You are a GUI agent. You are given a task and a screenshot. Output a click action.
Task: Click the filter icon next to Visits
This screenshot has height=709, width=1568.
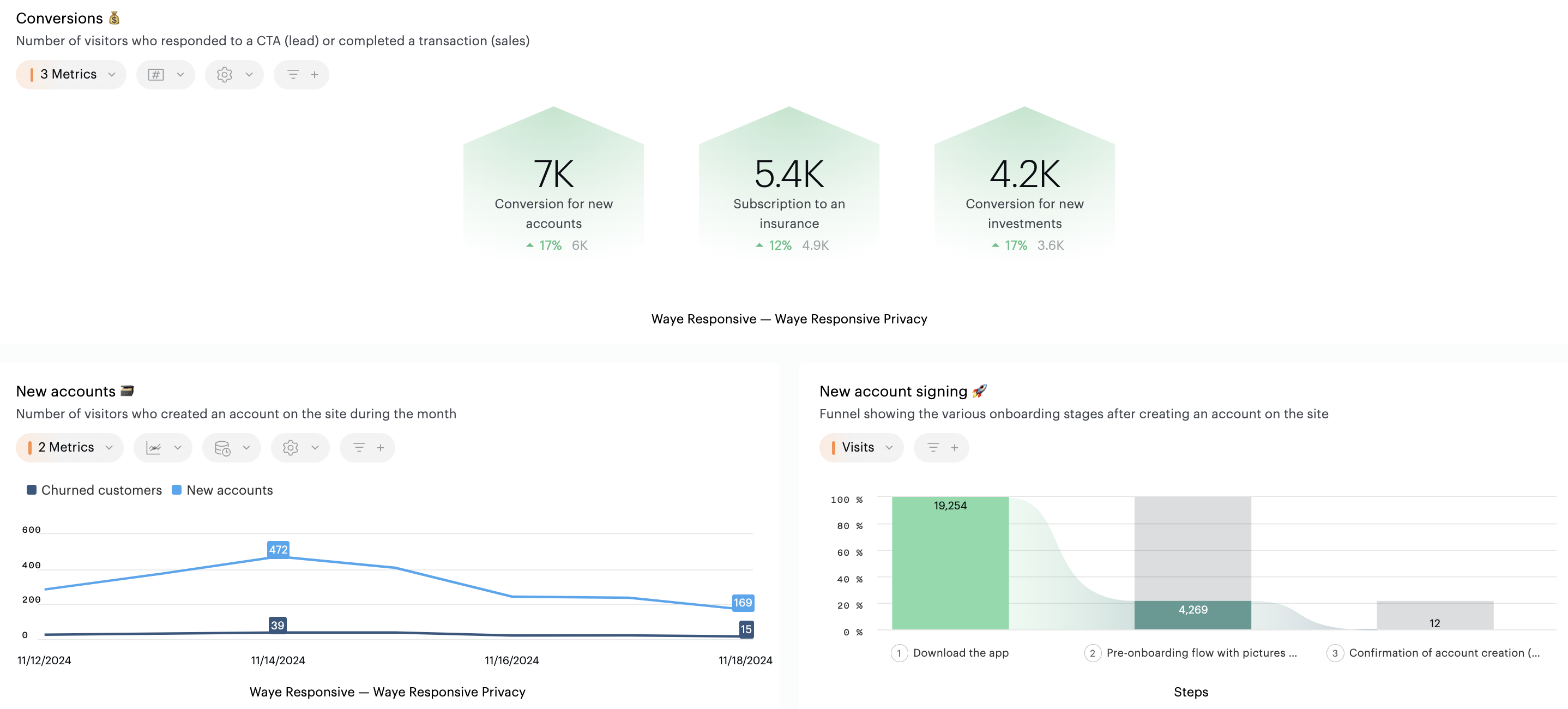coord(932,448)
